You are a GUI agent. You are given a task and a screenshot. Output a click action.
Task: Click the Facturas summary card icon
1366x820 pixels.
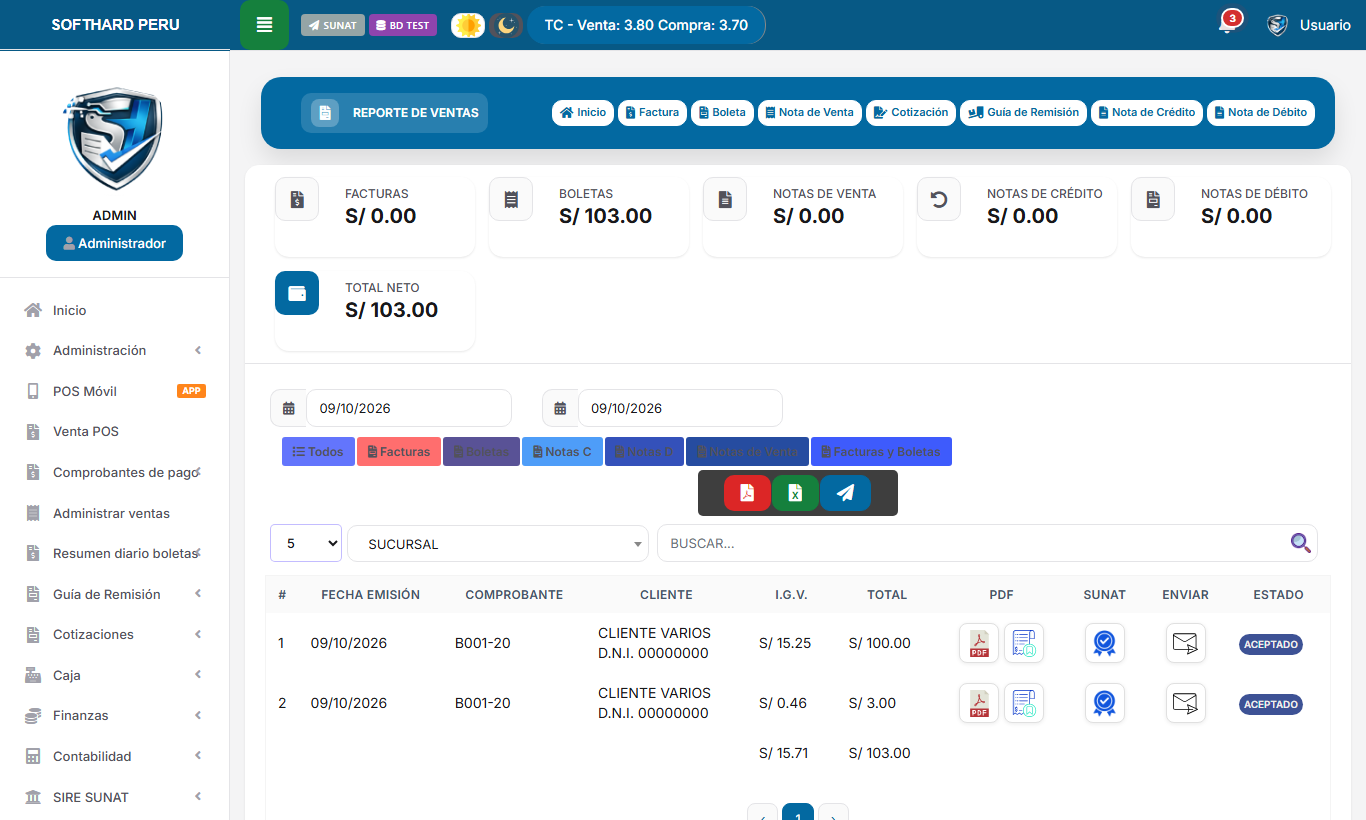tap(297, 199)
